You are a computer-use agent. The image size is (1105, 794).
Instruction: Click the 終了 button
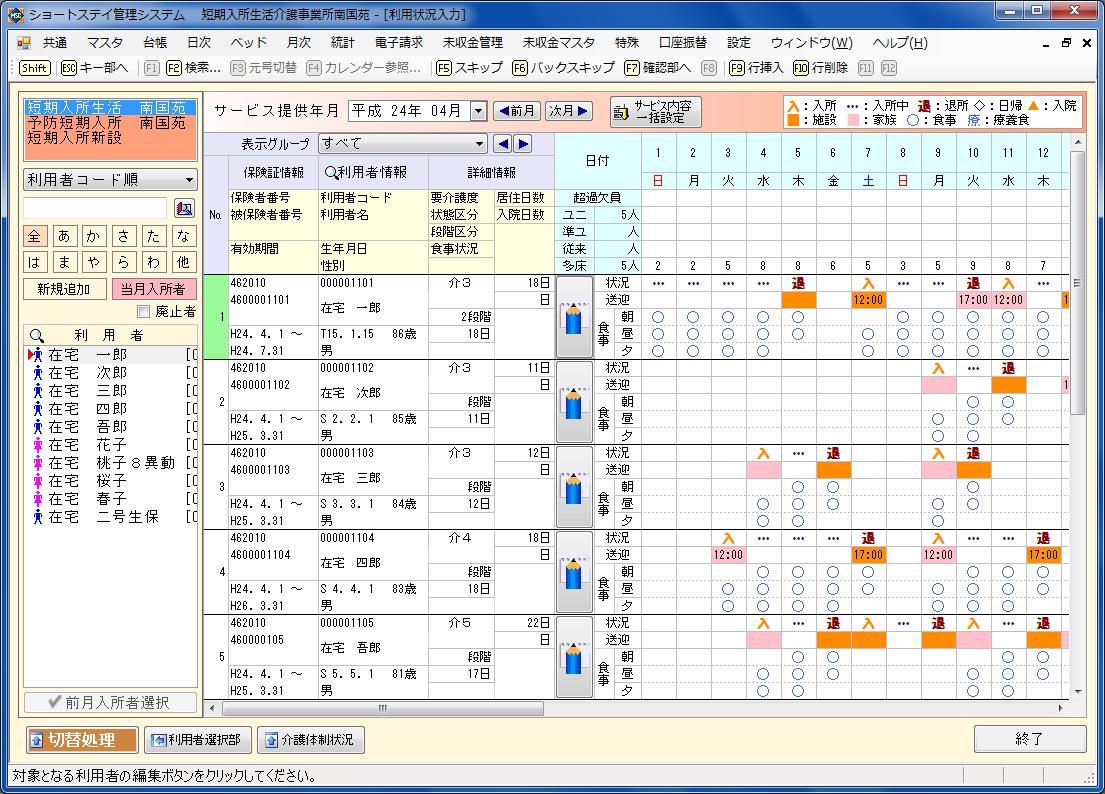[1029, 739]
